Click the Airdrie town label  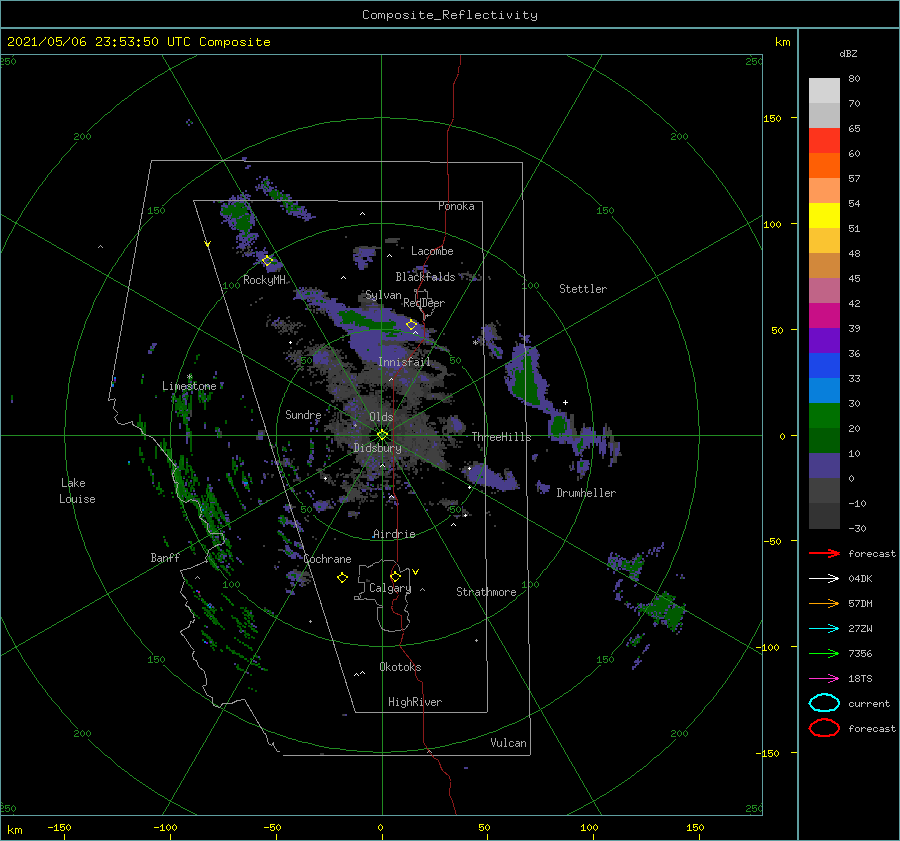pos(394,534)
